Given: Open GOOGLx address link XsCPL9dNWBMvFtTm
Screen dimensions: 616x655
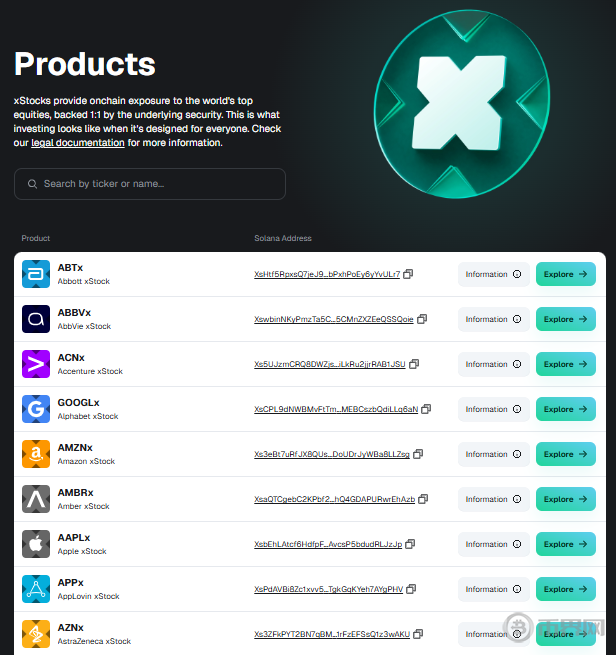Looking at the screenshot, I should pyautogui.click(x=336, y=409).
